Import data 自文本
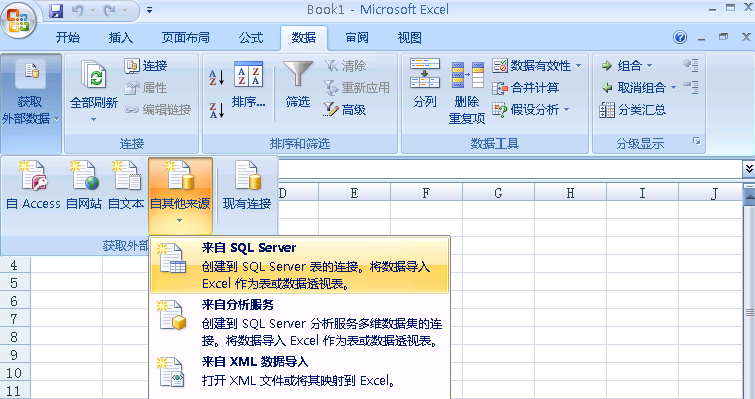This screenshot has height=399, width=755. (x=126, y=186)
